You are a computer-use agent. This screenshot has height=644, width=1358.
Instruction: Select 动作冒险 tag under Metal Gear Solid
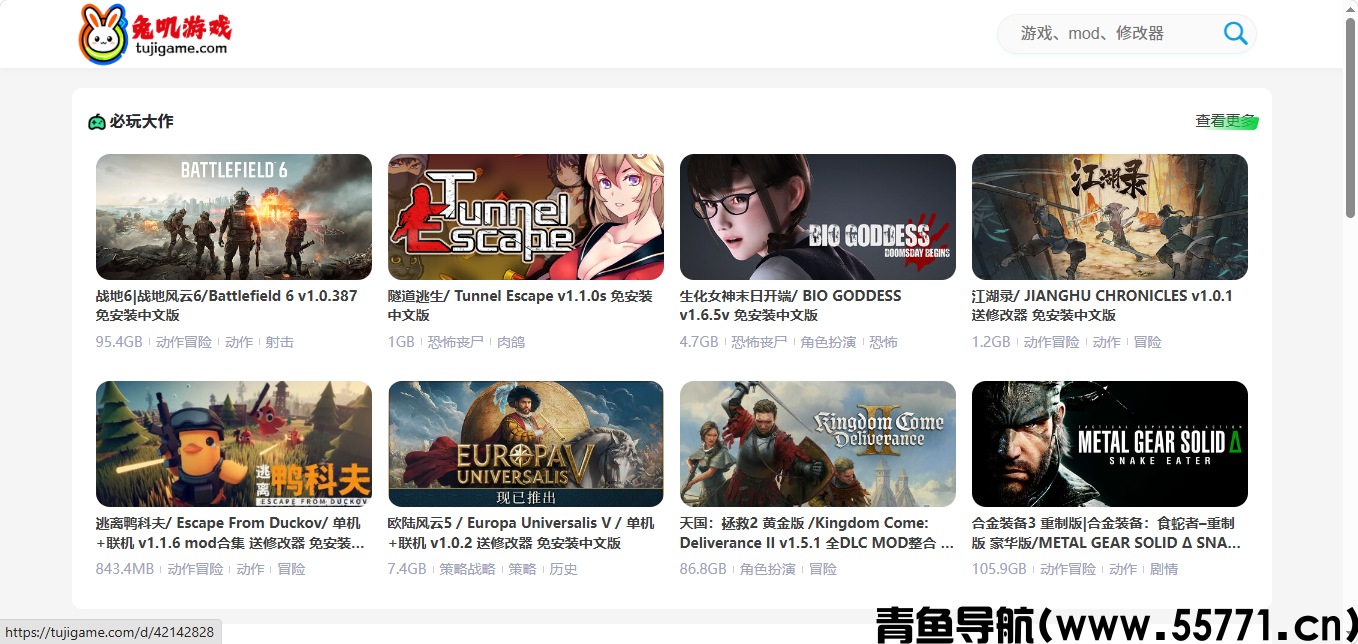(x=1068, y=569)
